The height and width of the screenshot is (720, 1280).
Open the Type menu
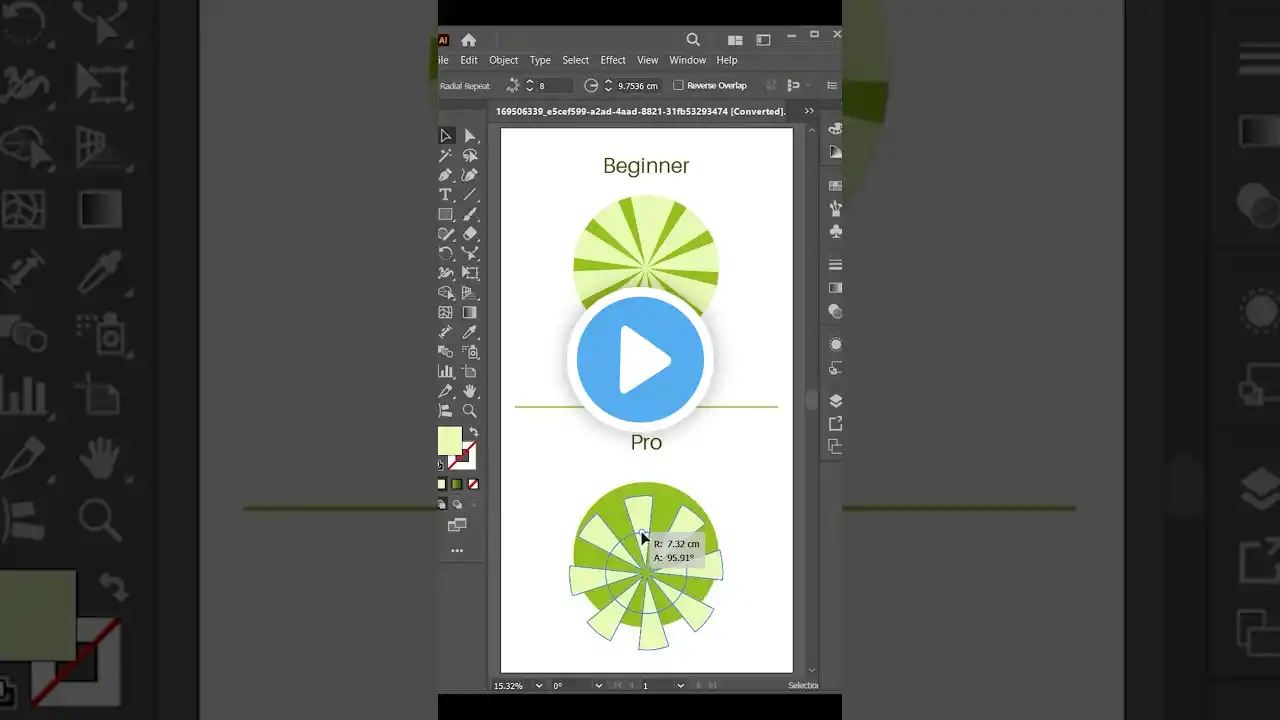[x=540, y=60]
